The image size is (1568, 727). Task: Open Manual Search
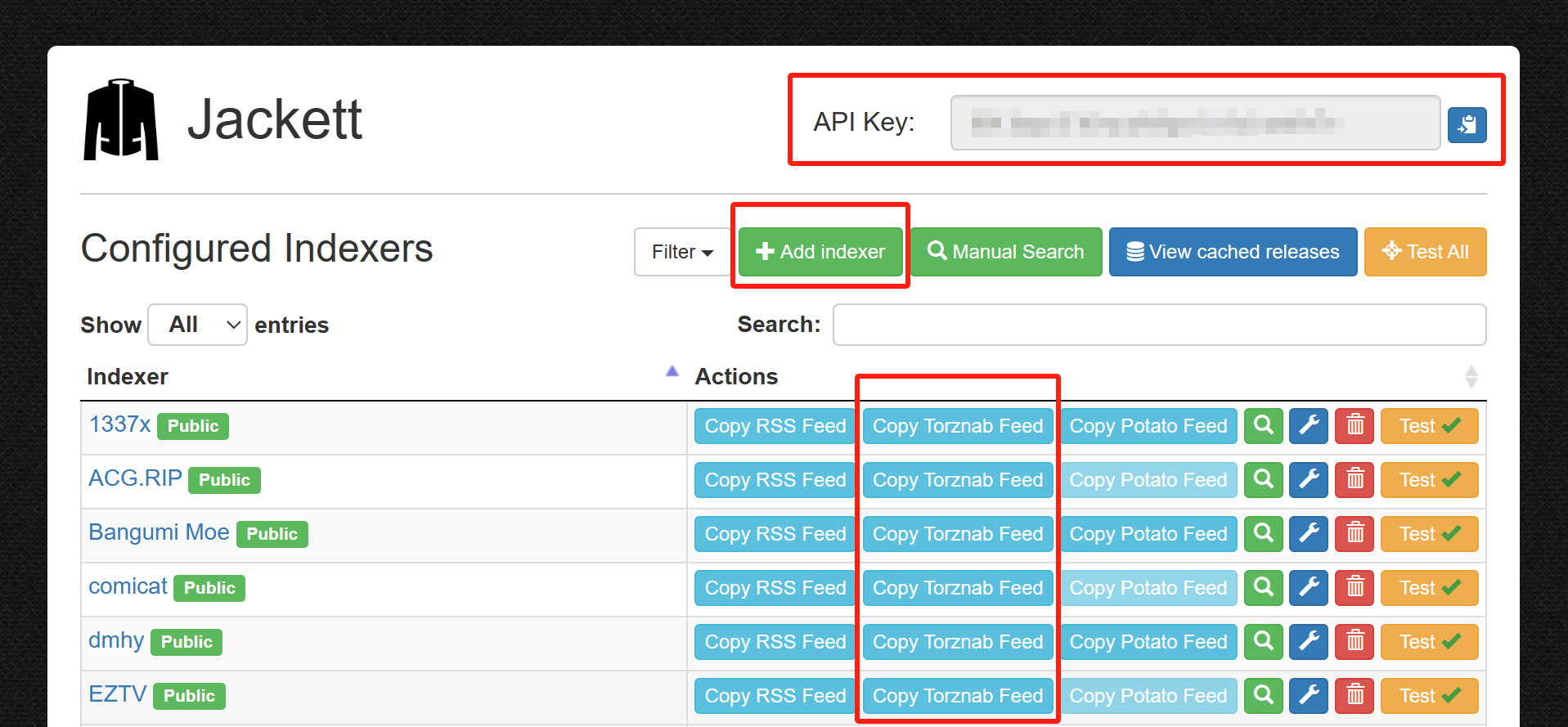pyautogui.click(x=1006, y=252)
